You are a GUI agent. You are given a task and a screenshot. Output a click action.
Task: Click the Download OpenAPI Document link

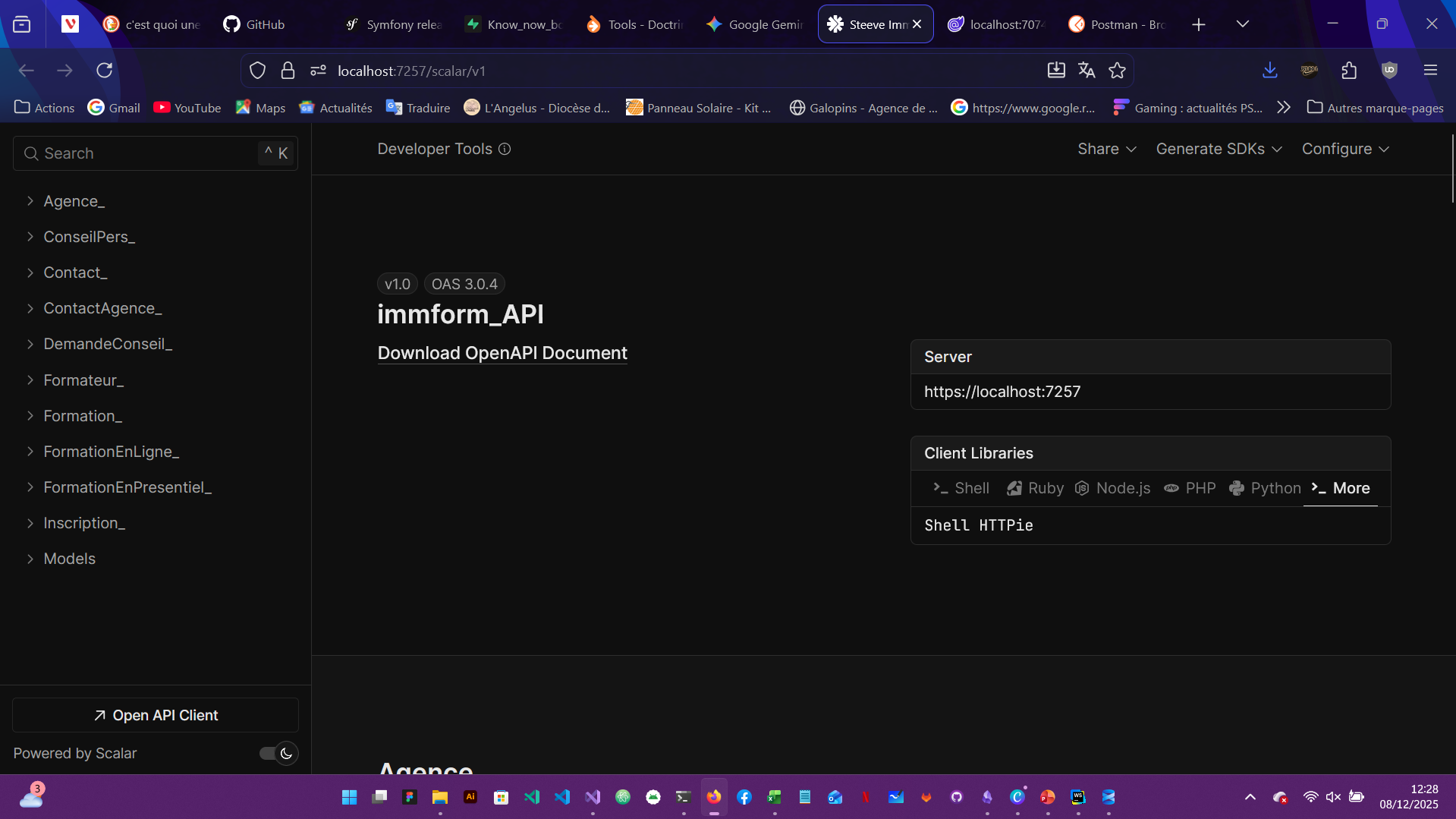(x=502, y=354)
